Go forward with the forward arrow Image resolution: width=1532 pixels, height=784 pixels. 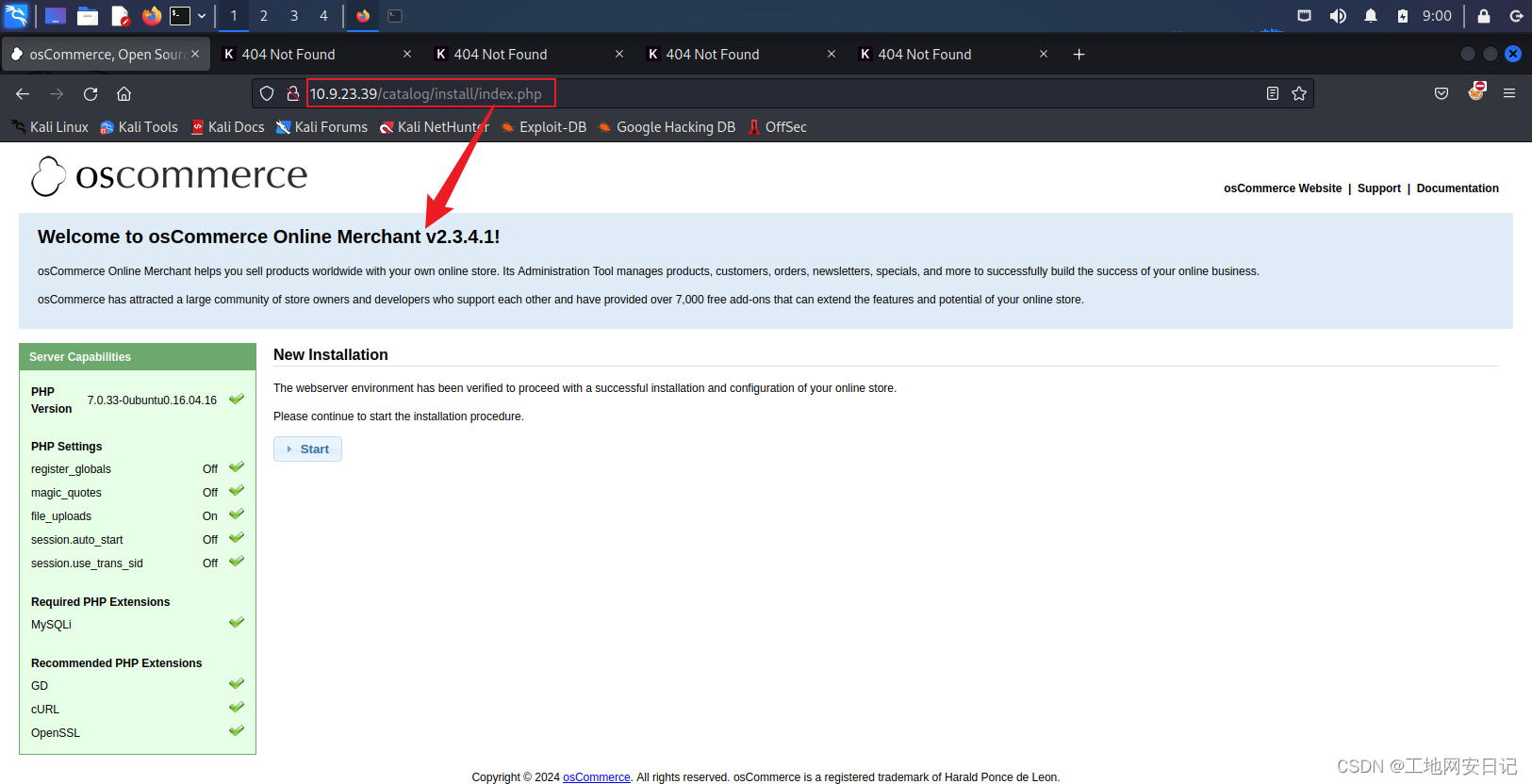tap(57, 93)
